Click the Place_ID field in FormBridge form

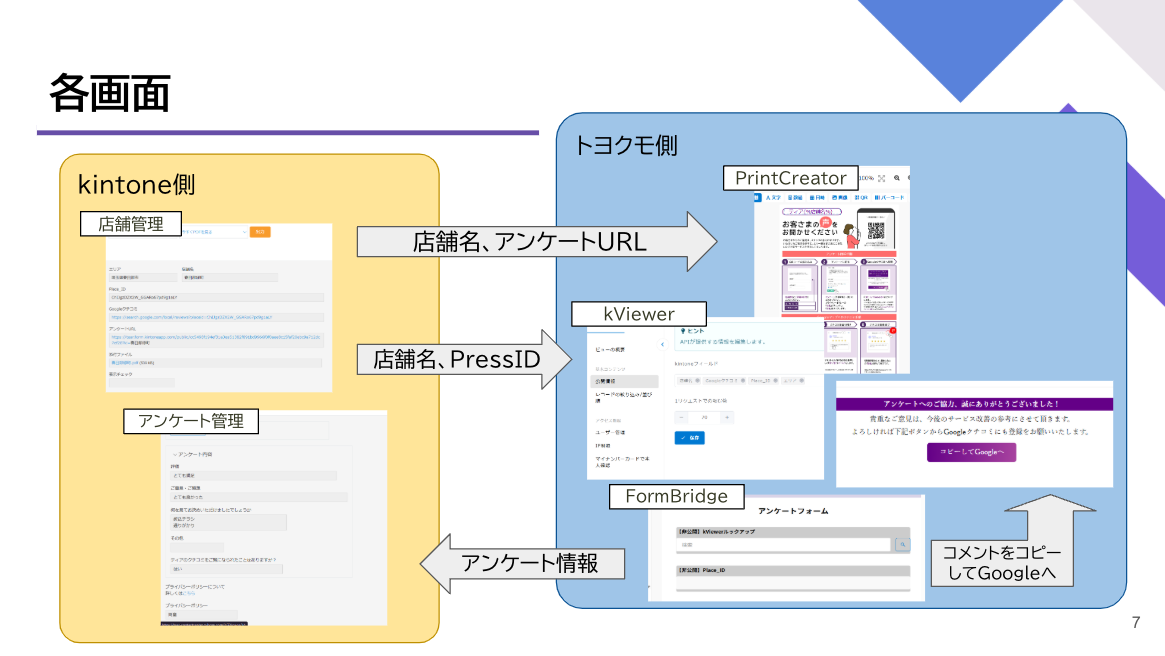(x=793, y=582)
